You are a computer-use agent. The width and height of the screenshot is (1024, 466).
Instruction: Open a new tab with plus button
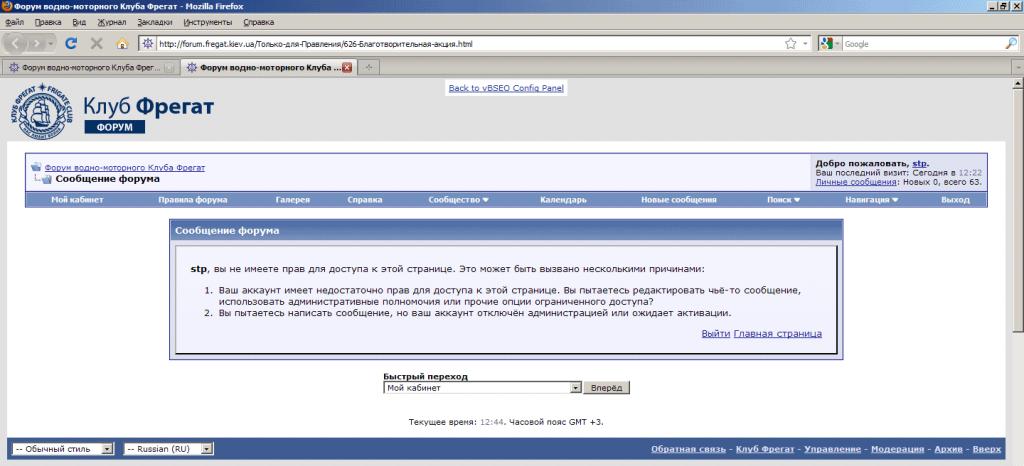click(x=369, y=68)
